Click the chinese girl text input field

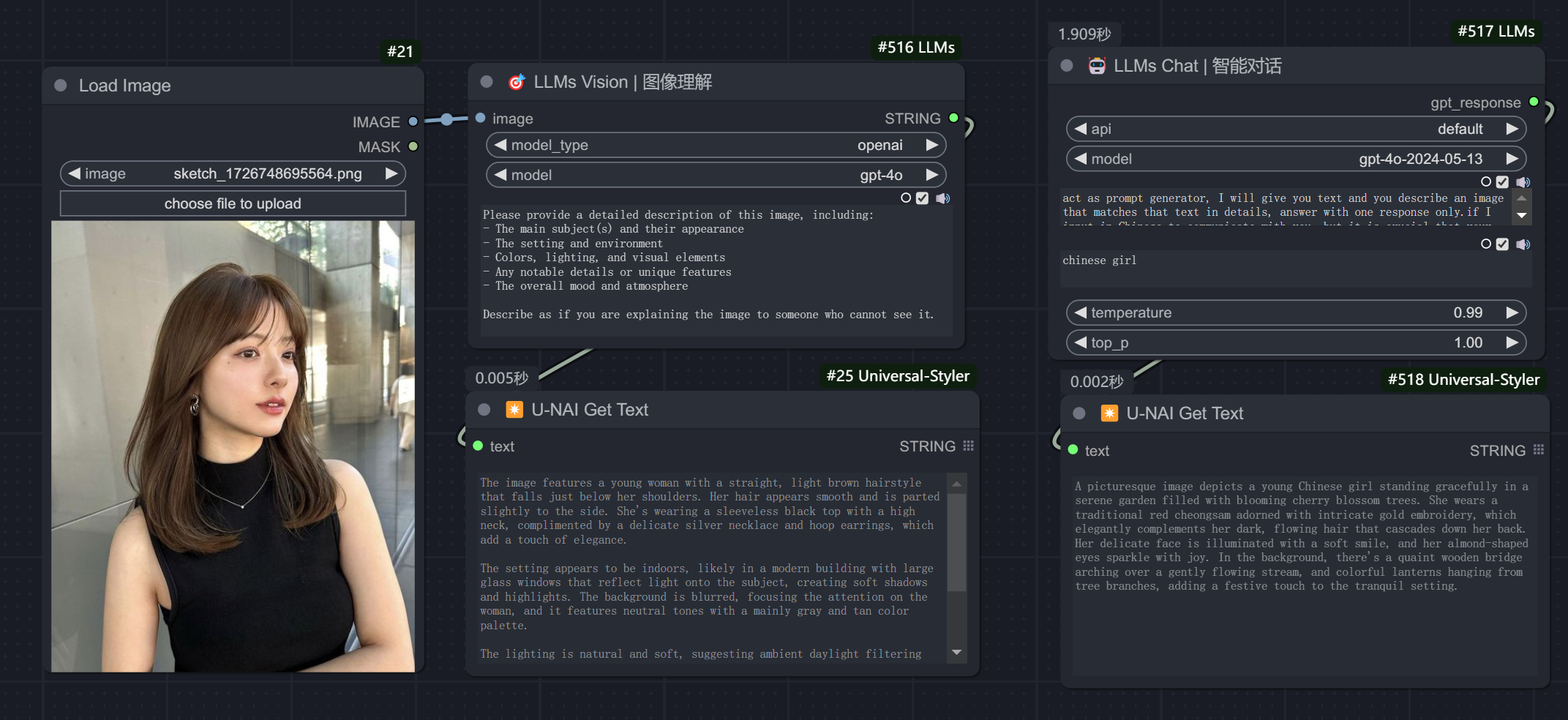[1295, 268]
